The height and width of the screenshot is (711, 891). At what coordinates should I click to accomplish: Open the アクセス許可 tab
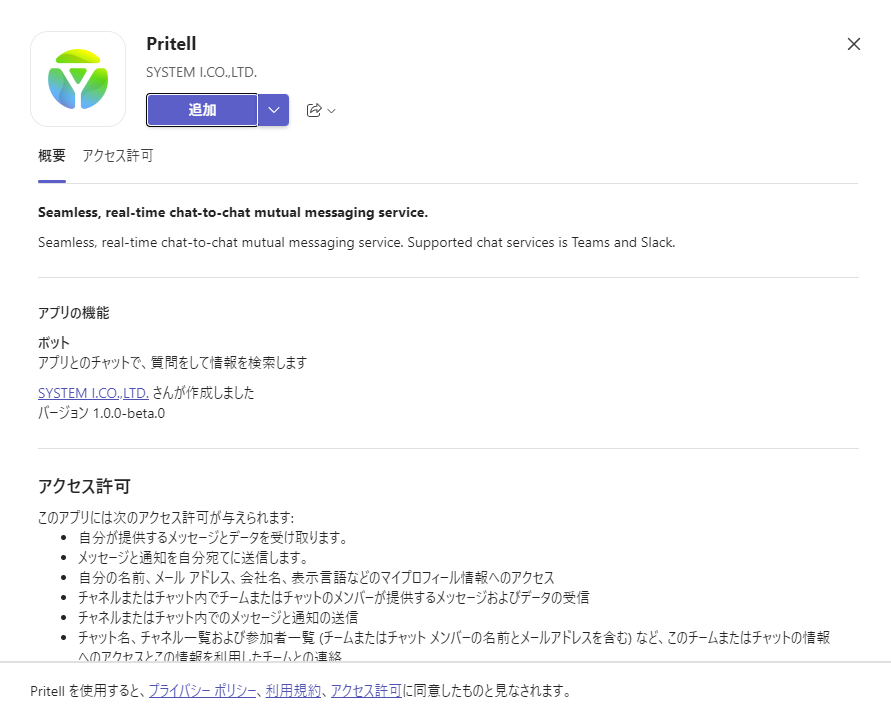click(x=118, y=156)
